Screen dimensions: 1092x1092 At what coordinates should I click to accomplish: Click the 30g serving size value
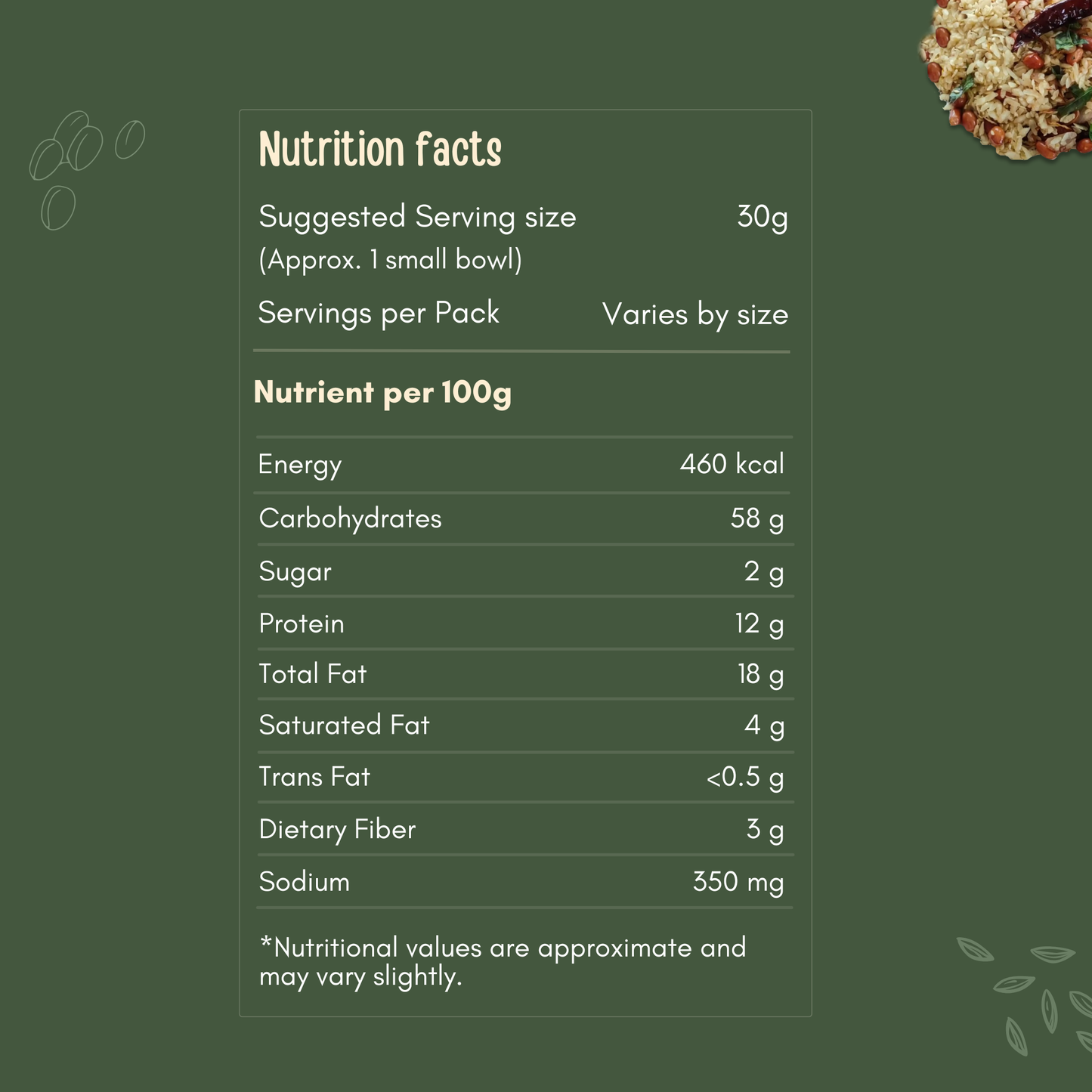(x=762, y=218)
